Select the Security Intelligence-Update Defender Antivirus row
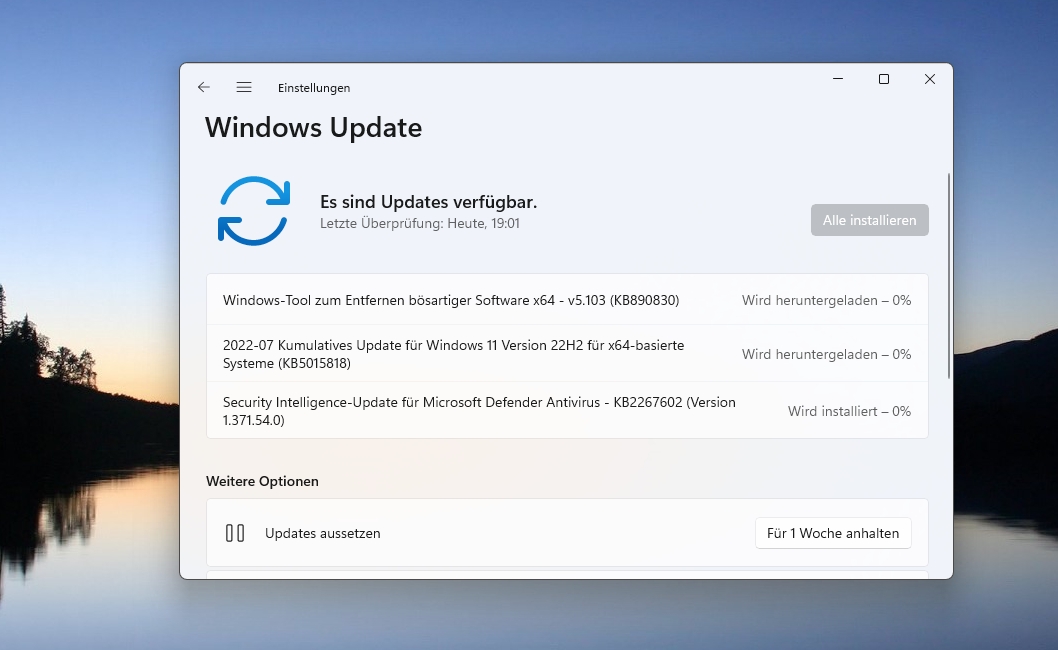1058x650 pixels. 567,410
